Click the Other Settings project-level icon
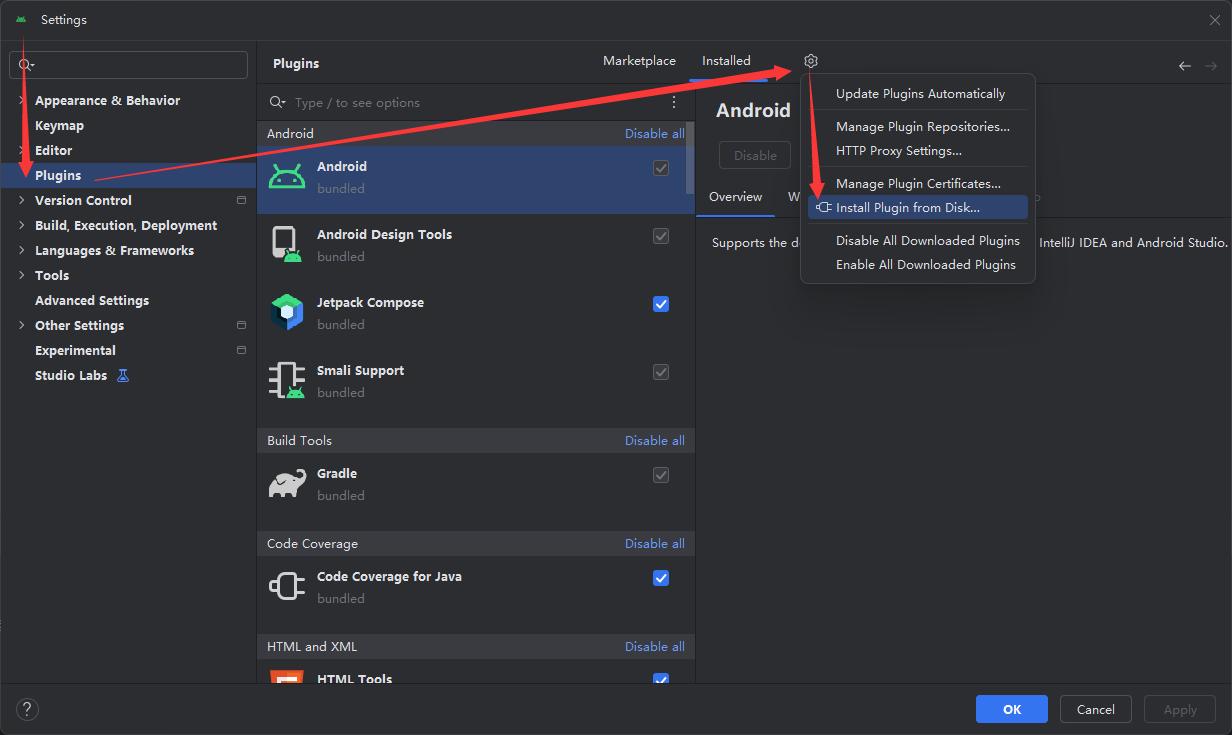The width and height of the screenshot is (1232, 735). 241,325
